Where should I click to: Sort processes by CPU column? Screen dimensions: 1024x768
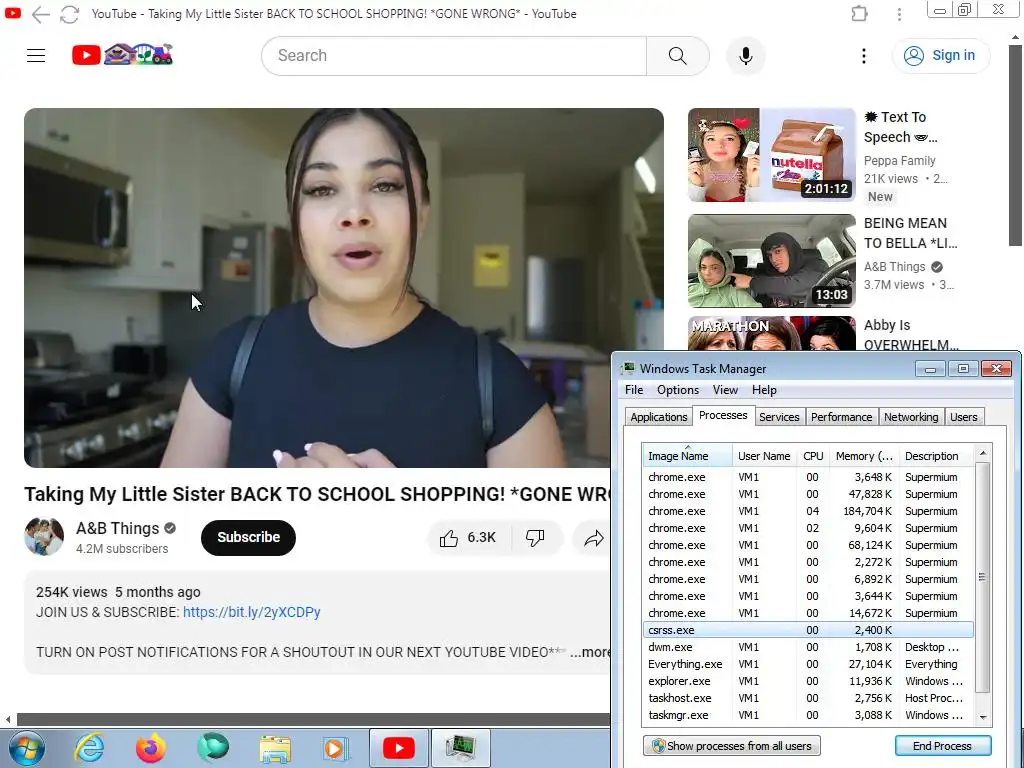point(813,456)
